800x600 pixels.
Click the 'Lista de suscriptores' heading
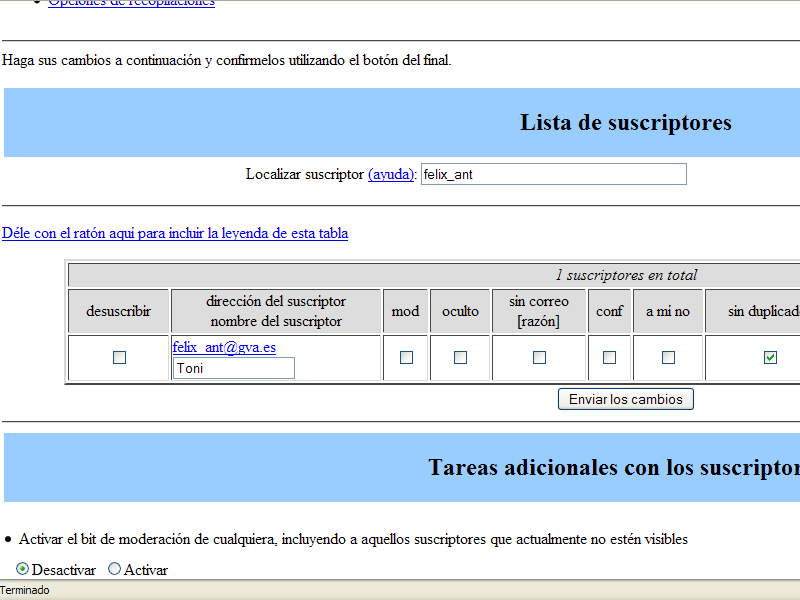coord(625,123)
